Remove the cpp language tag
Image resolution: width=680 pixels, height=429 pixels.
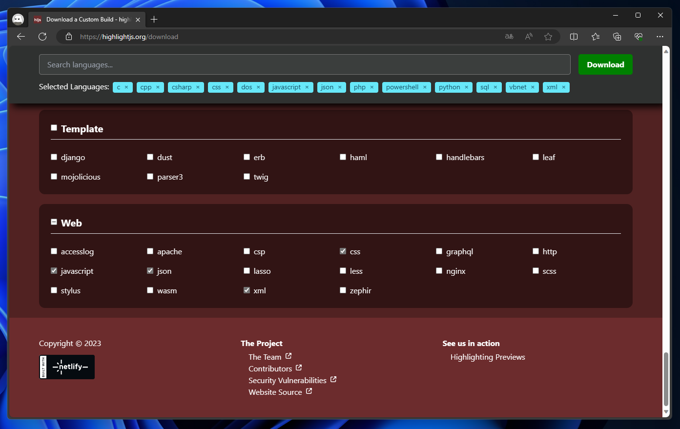coord(157,87)
